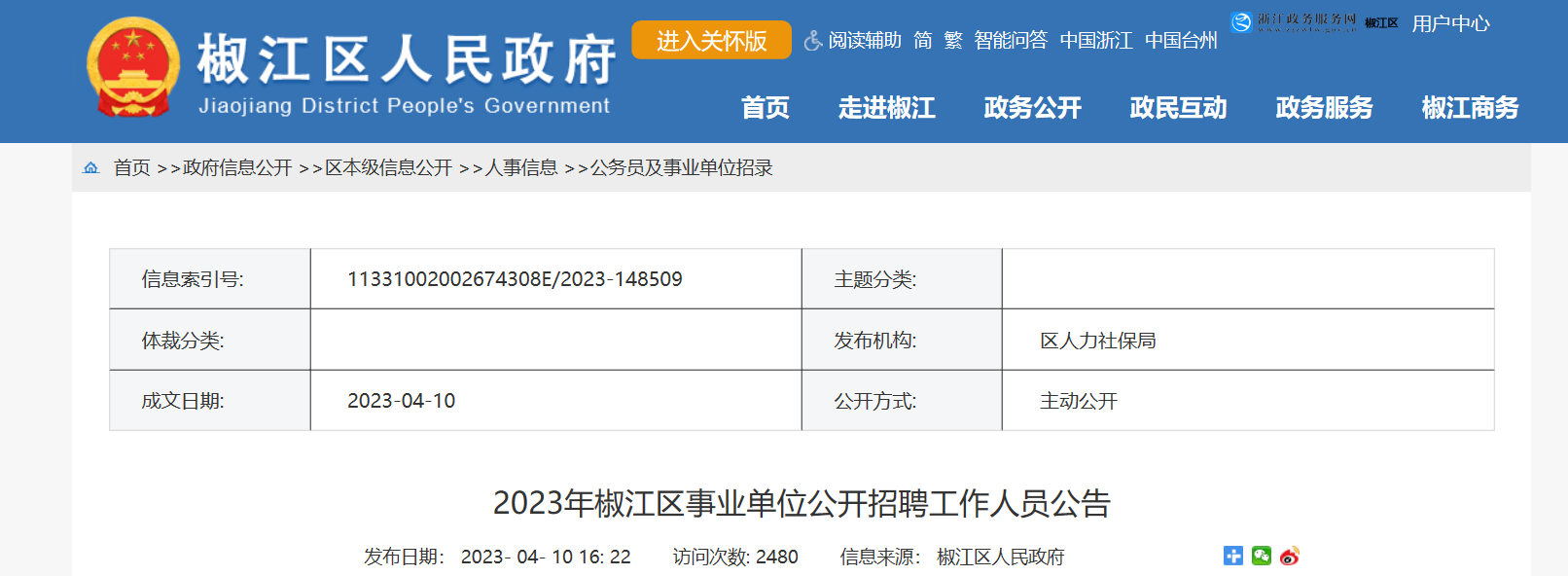Image resolution: width=1568 pixels, height=576 pixels.
Task: Click the 信息来源 椒江区人民政府 text
Action: 952,557
